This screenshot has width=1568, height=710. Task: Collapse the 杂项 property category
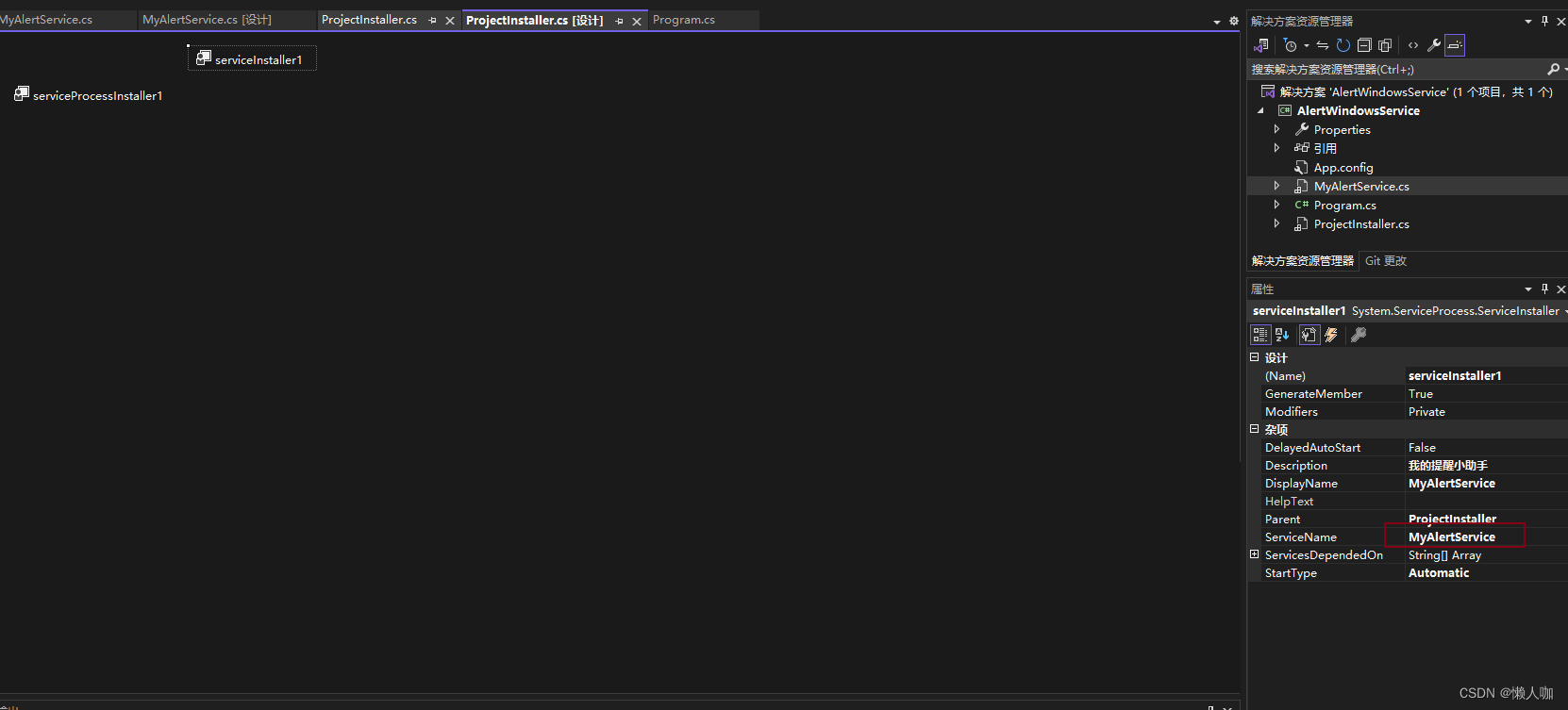tap(1255, 429)
